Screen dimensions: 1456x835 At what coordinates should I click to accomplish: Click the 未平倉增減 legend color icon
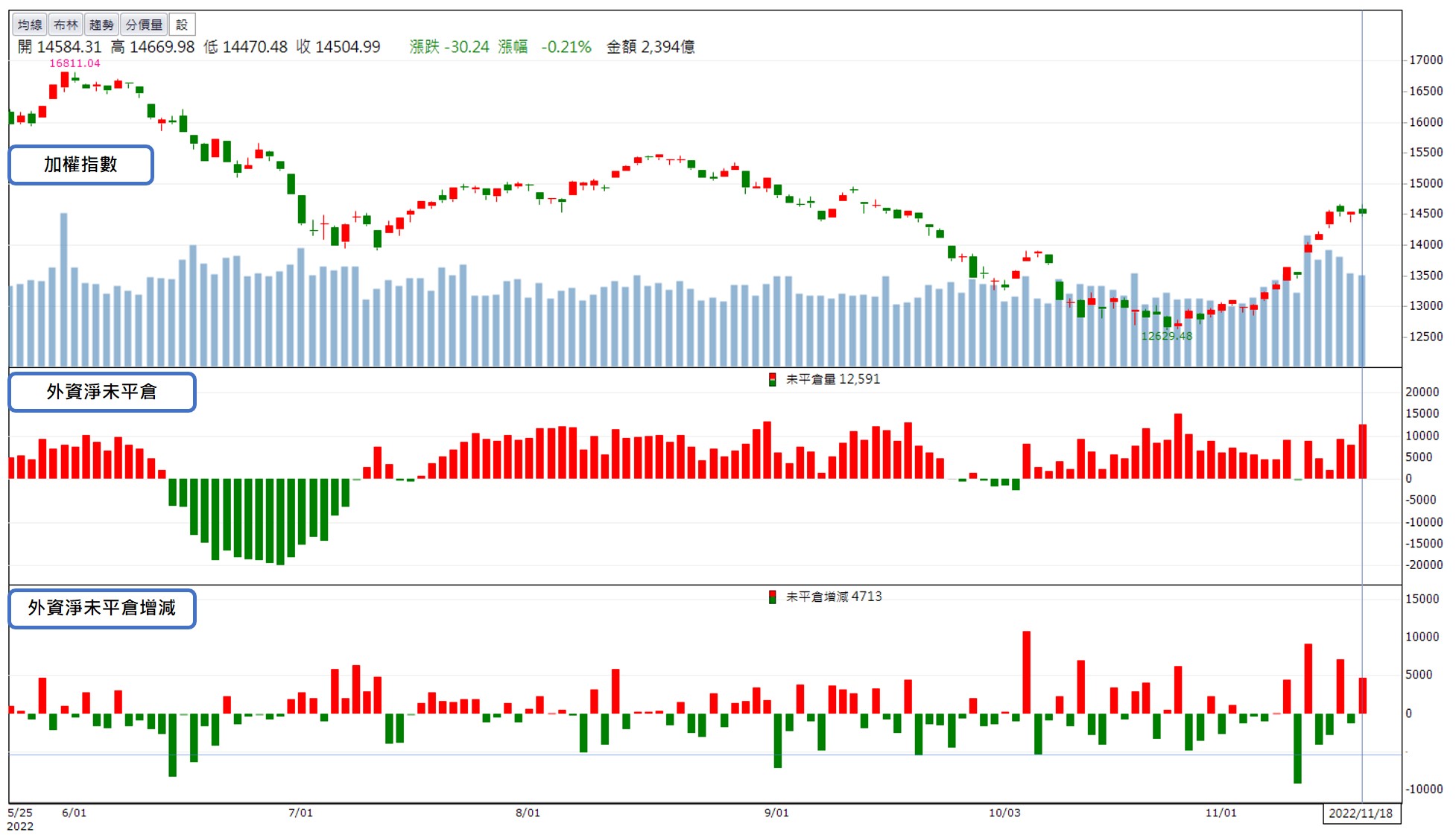click(x=773, y=597)
